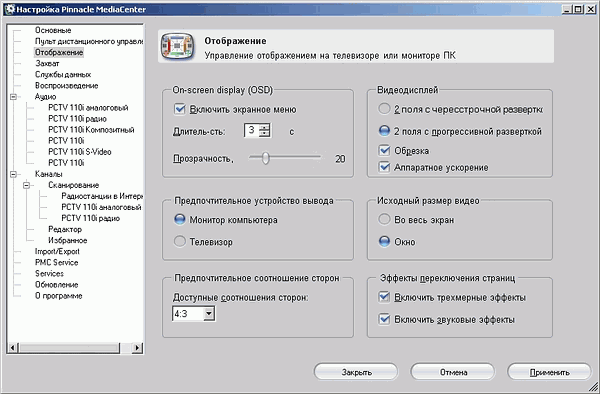Viewport: 600px width, 394px height.
Task: Open Редактор channels item
Action: [65, 230]
